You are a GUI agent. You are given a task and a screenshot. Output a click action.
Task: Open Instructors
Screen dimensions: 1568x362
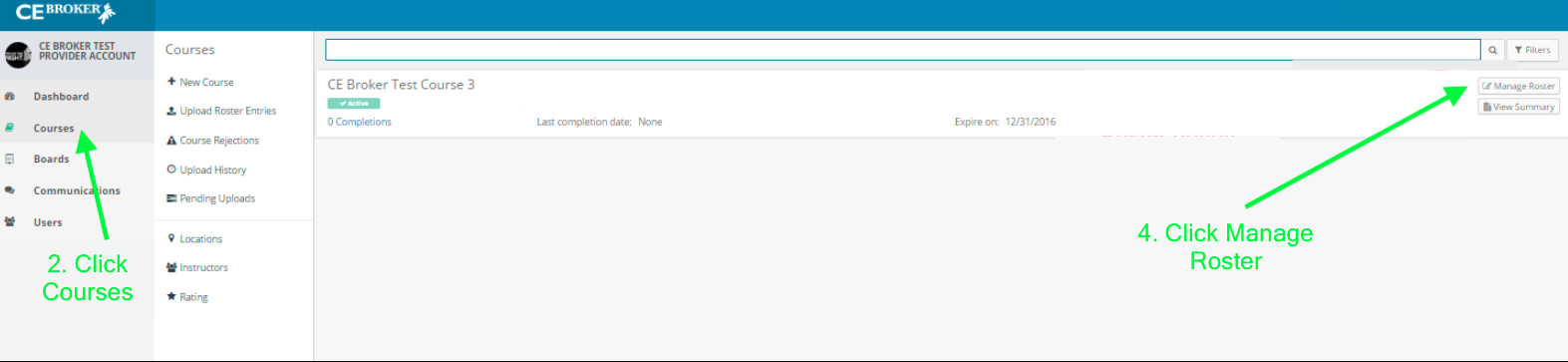tap(204, 268)
